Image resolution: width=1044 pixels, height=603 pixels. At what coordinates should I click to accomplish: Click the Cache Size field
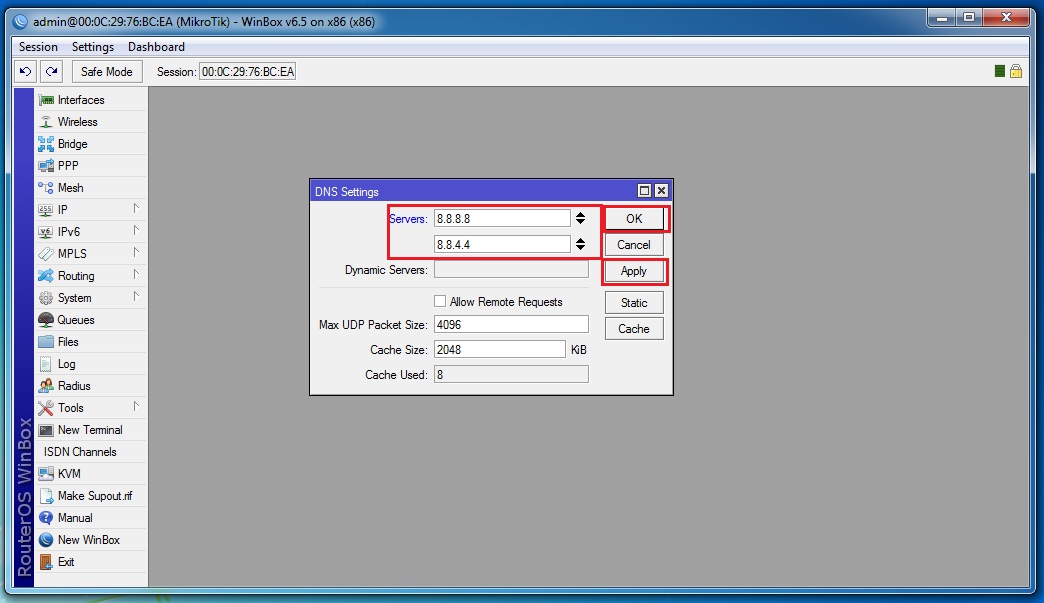coord(500,349)
